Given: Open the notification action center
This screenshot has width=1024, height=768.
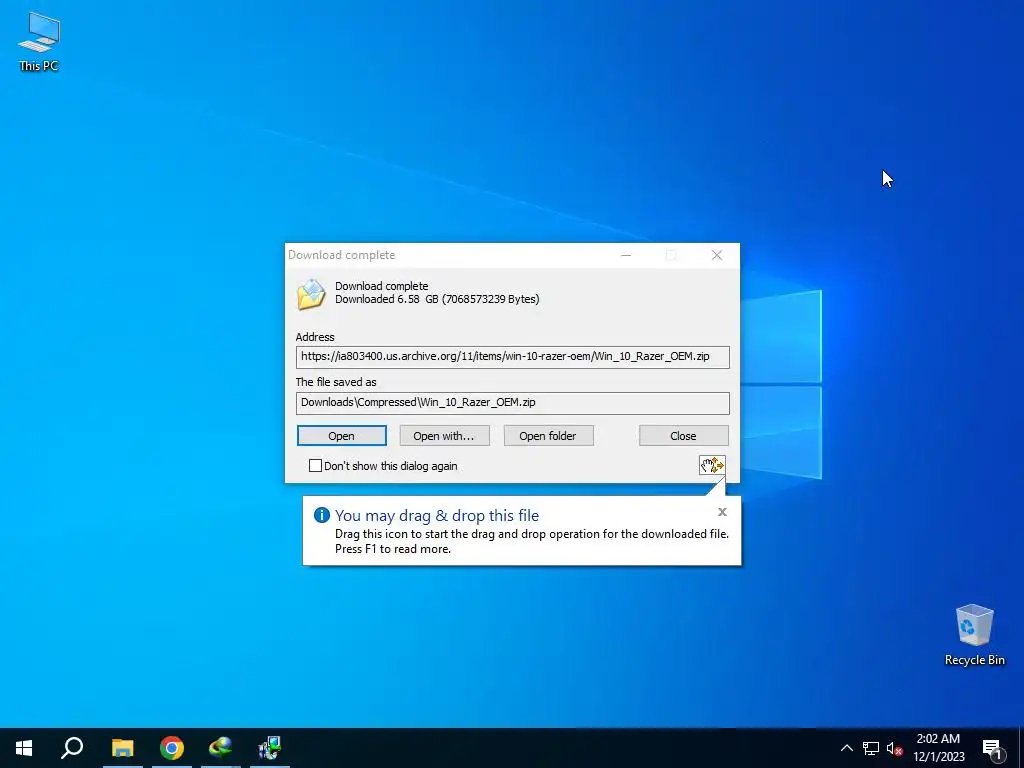Looking at the screenshot, I should (x=993, y=748).
